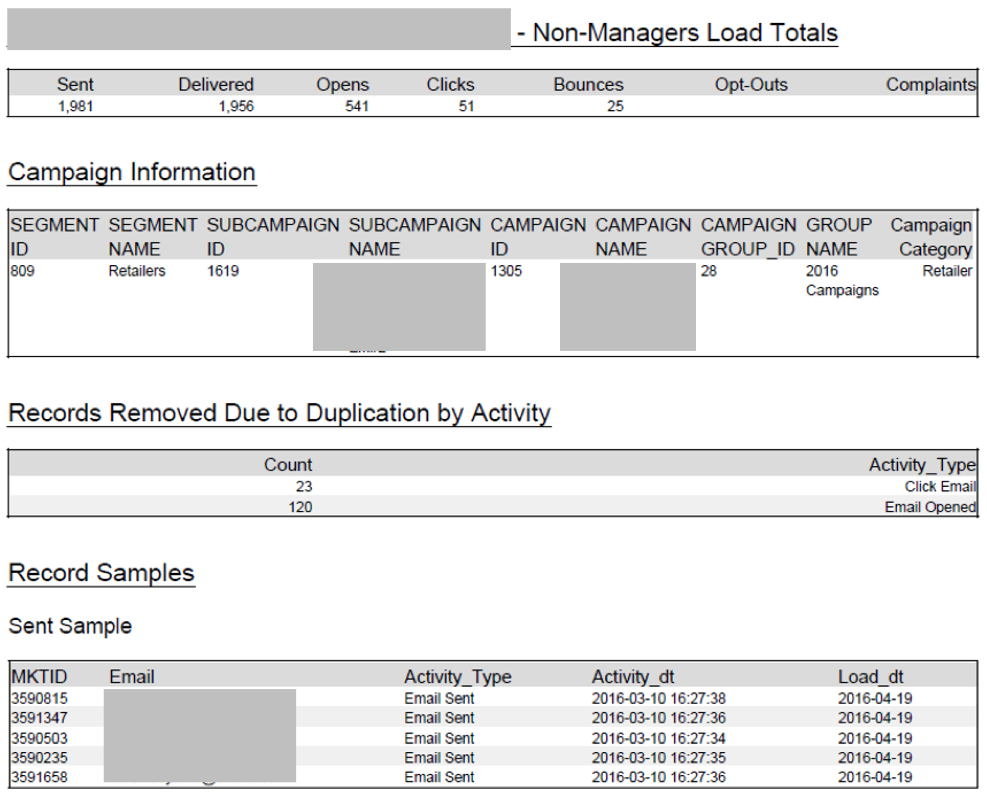Click MKTID 3591347
987x797 pixels.
[39, 718]
